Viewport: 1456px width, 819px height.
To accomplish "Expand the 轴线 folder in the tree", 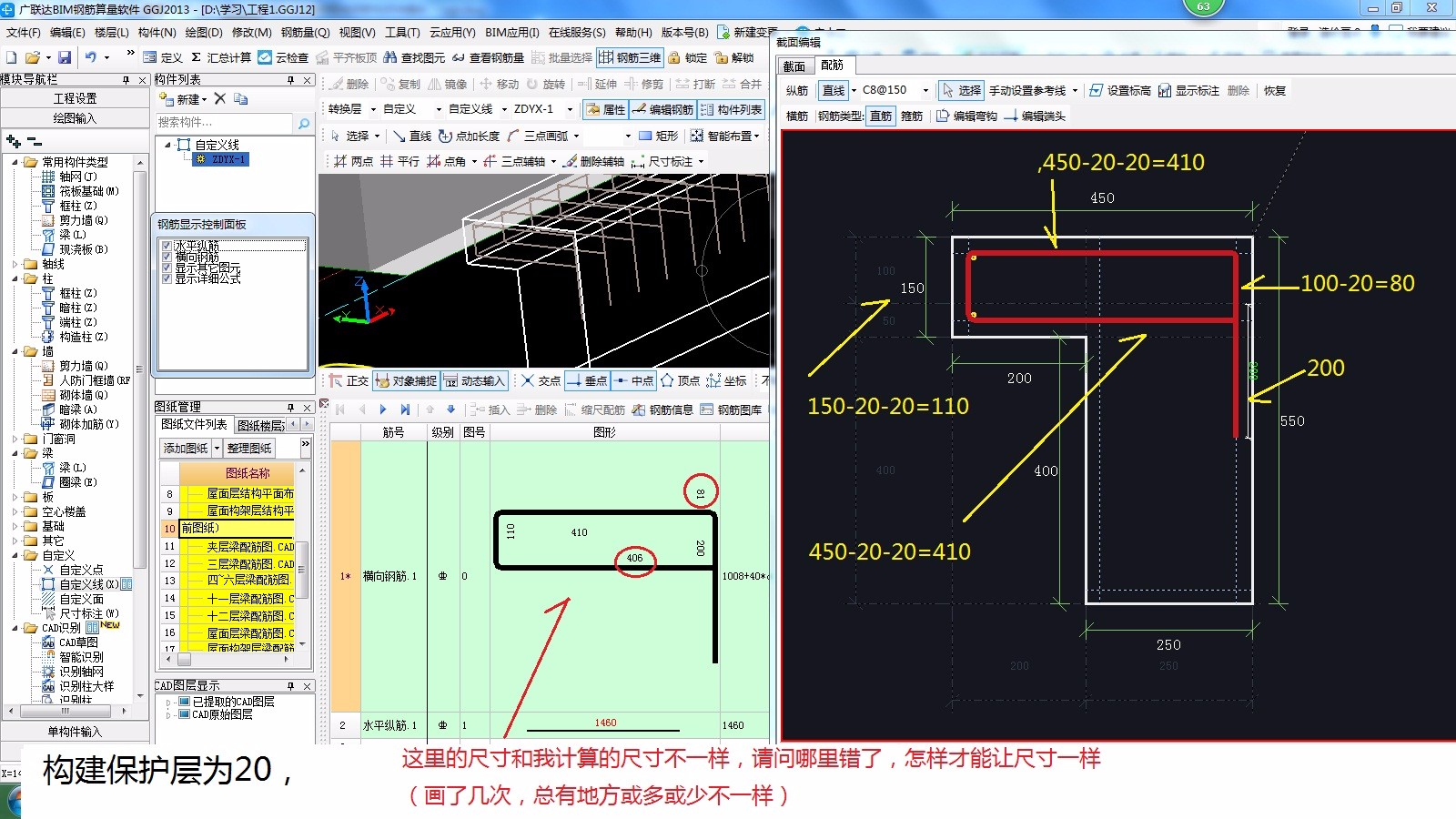I will 15,264.
